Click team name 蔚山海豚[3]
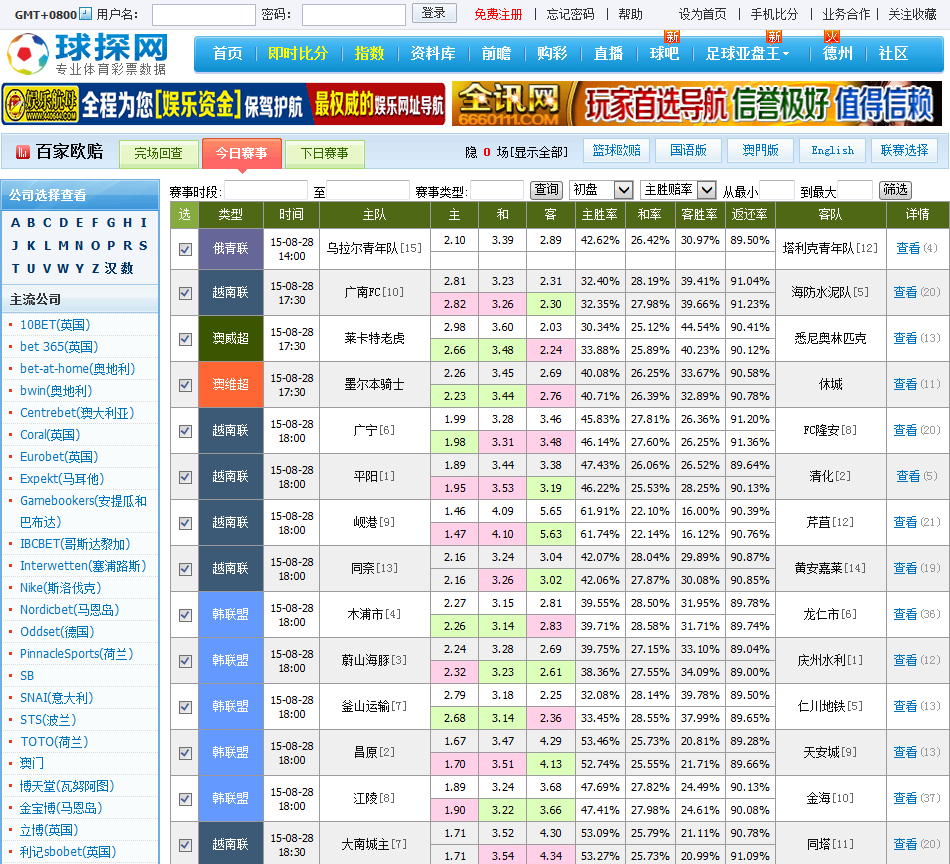 coord(374,660)
